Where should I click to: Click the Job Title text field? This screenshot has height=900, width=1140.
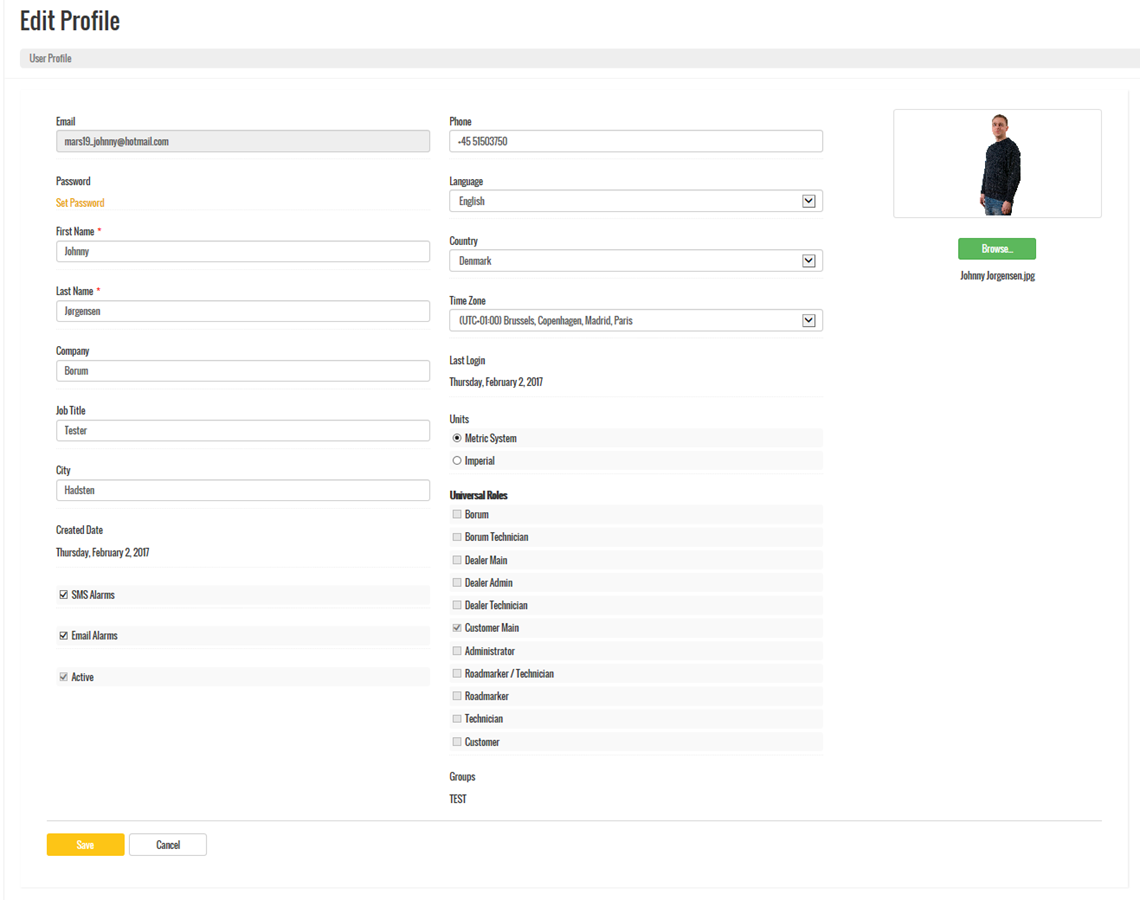(x=243, y=431)
